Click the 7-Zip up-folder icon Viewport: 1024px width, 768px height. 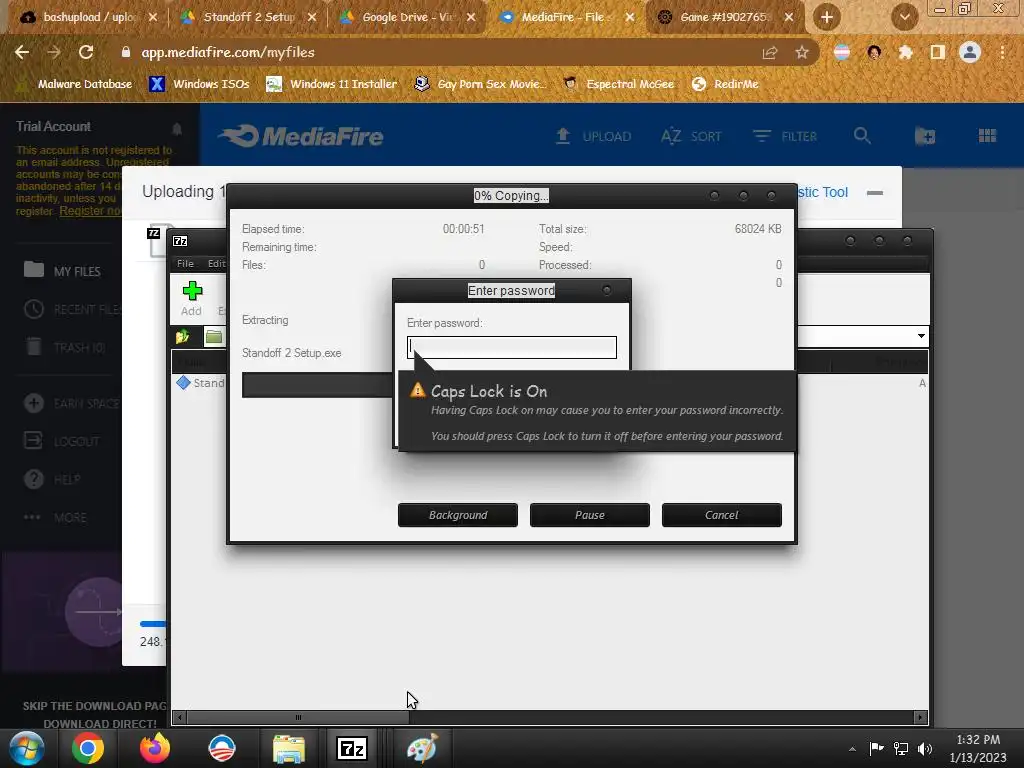tap(182, 337)
